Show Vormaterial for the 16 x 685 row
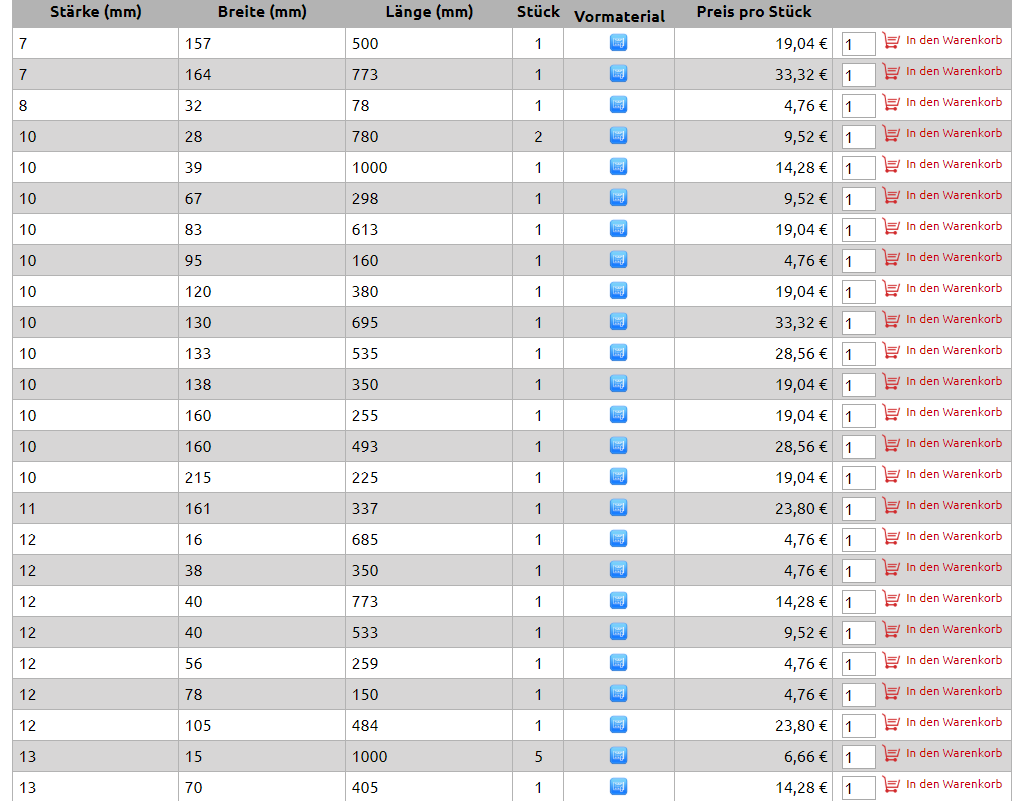 618,539
